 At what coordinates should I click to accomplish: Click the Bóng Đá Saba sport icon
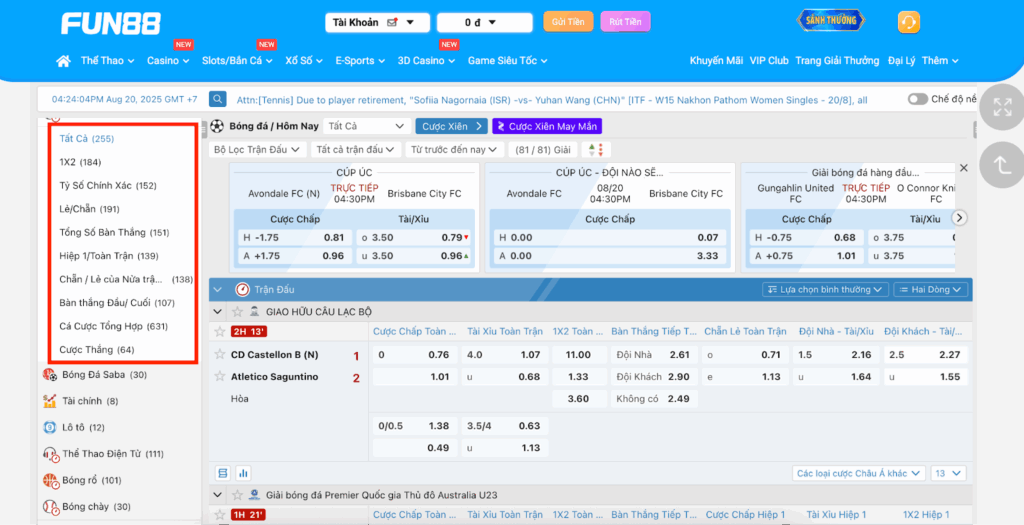tap(50, 375)
